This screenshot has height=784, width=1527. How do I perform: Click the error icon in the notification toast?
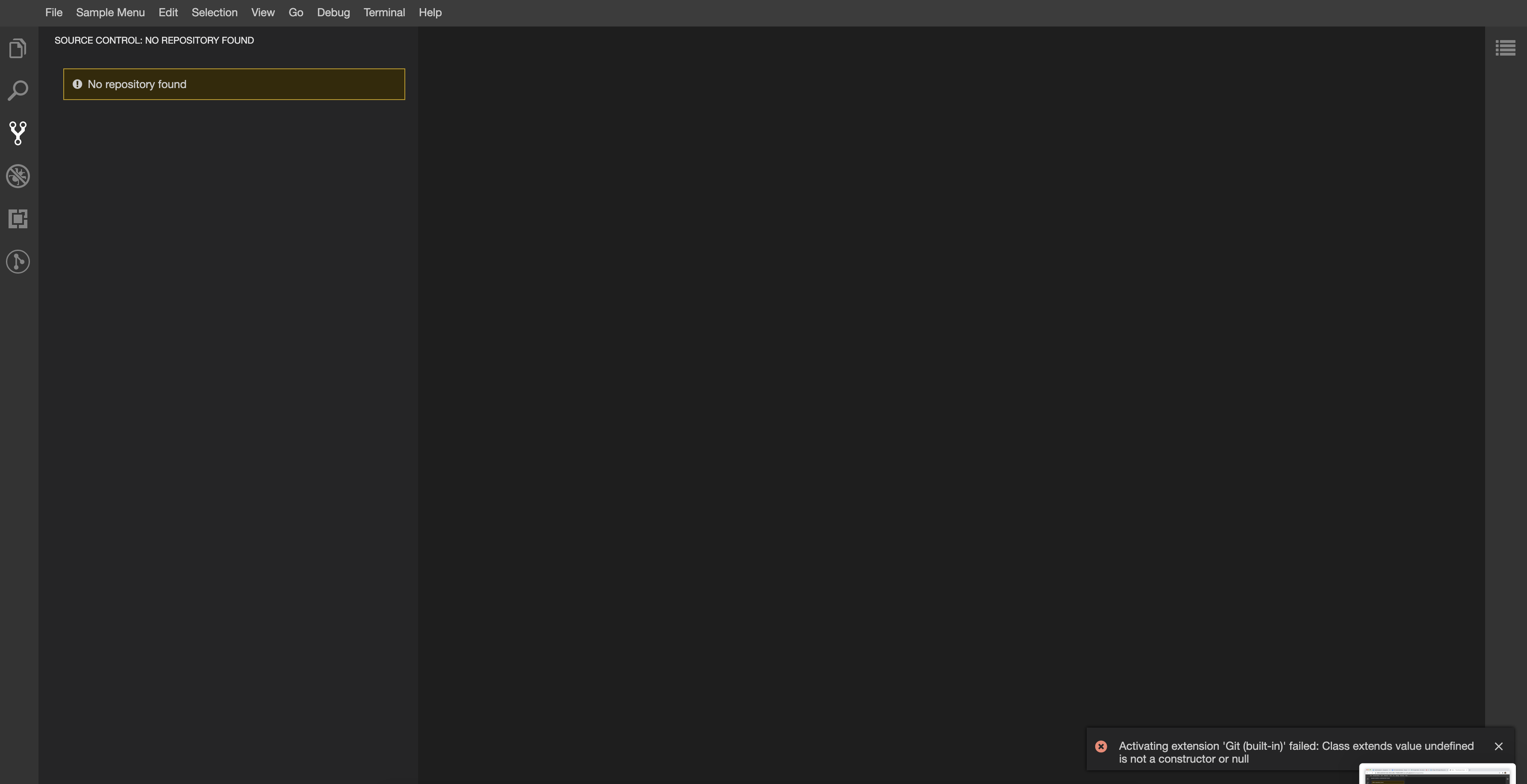tap(1101, 746)
